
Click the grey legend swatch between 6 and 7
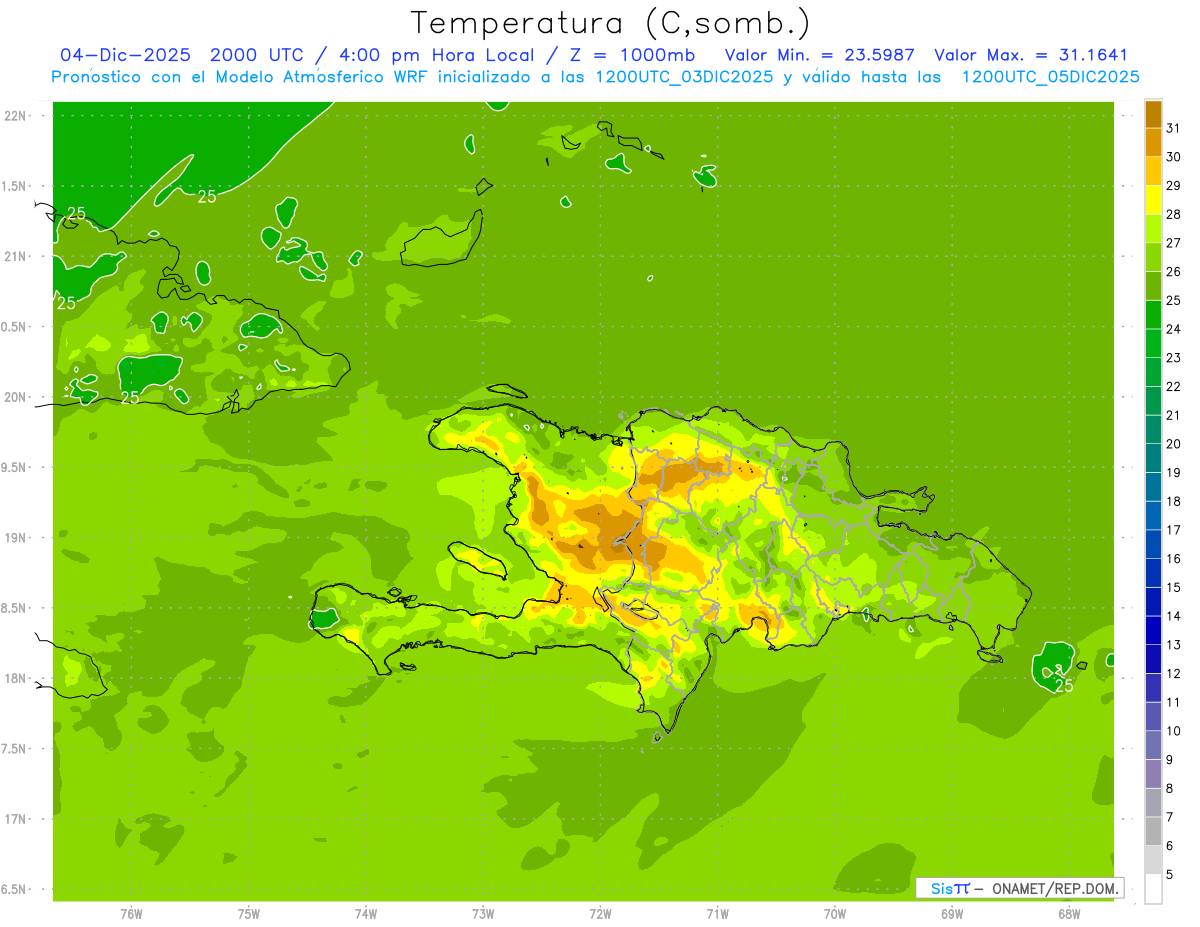[x=1153, y=831]
